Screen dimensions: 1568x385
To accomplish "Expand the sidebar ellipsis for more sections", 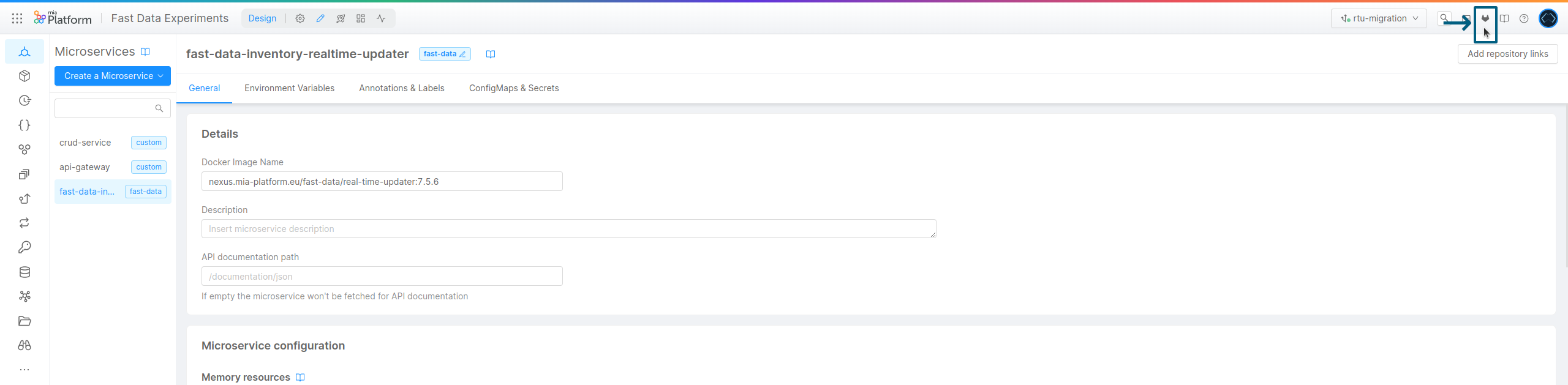I will [24, 369].
